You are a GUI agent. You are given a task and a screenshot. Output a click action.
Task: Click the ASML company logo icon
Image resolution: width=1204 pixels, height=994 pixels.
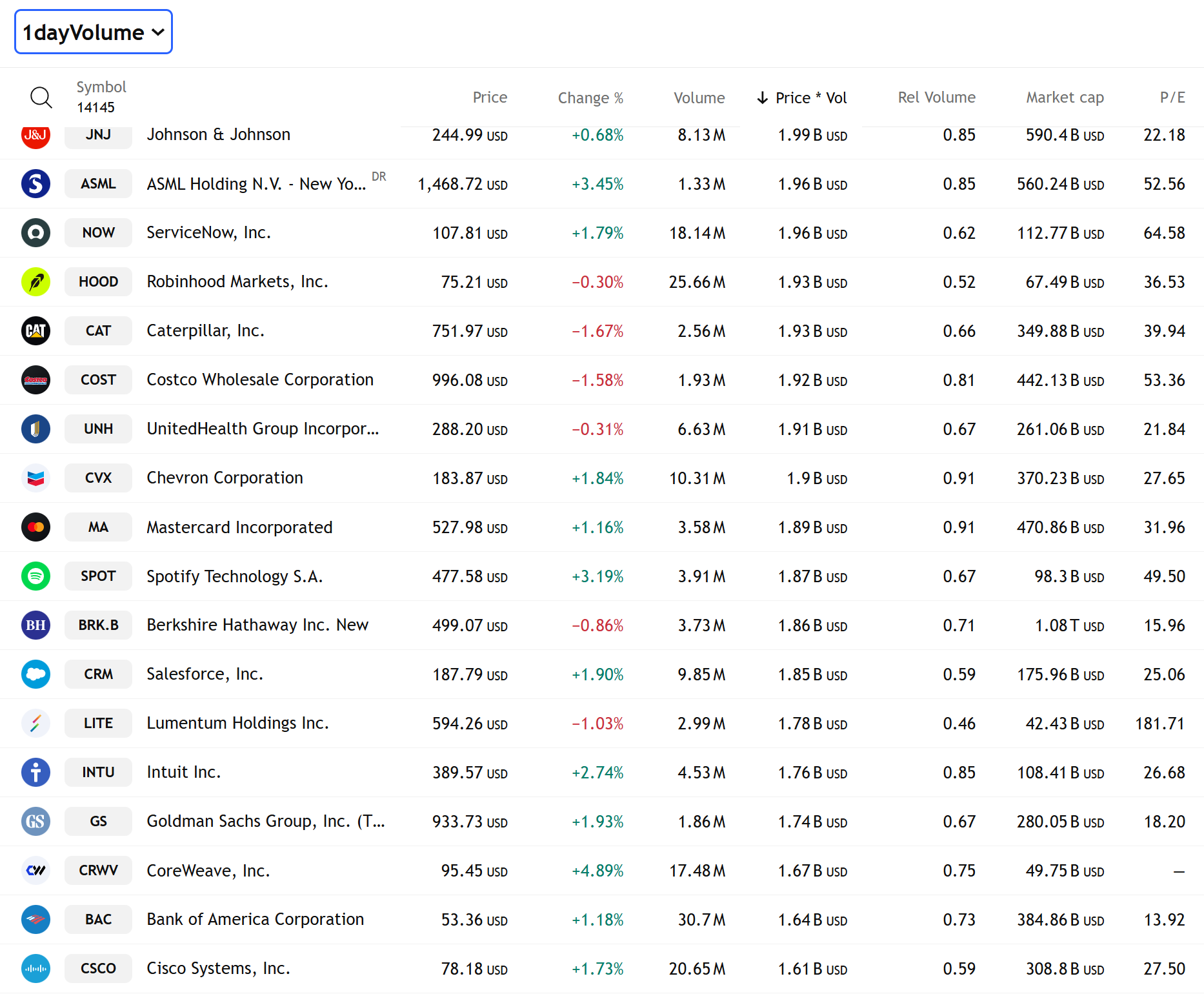35,184
